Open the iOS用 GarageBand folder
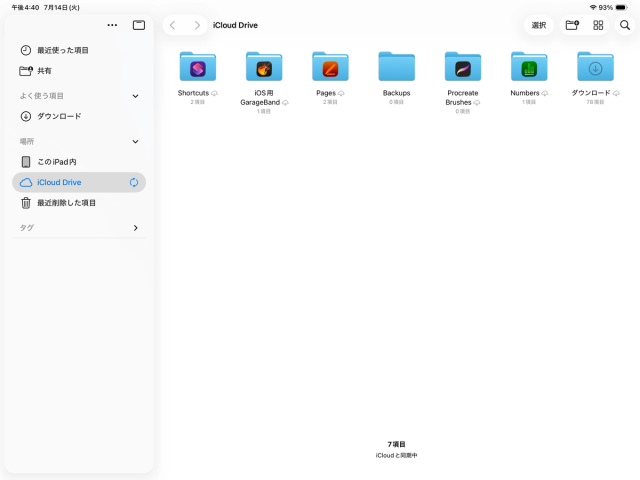 point(264,67)
